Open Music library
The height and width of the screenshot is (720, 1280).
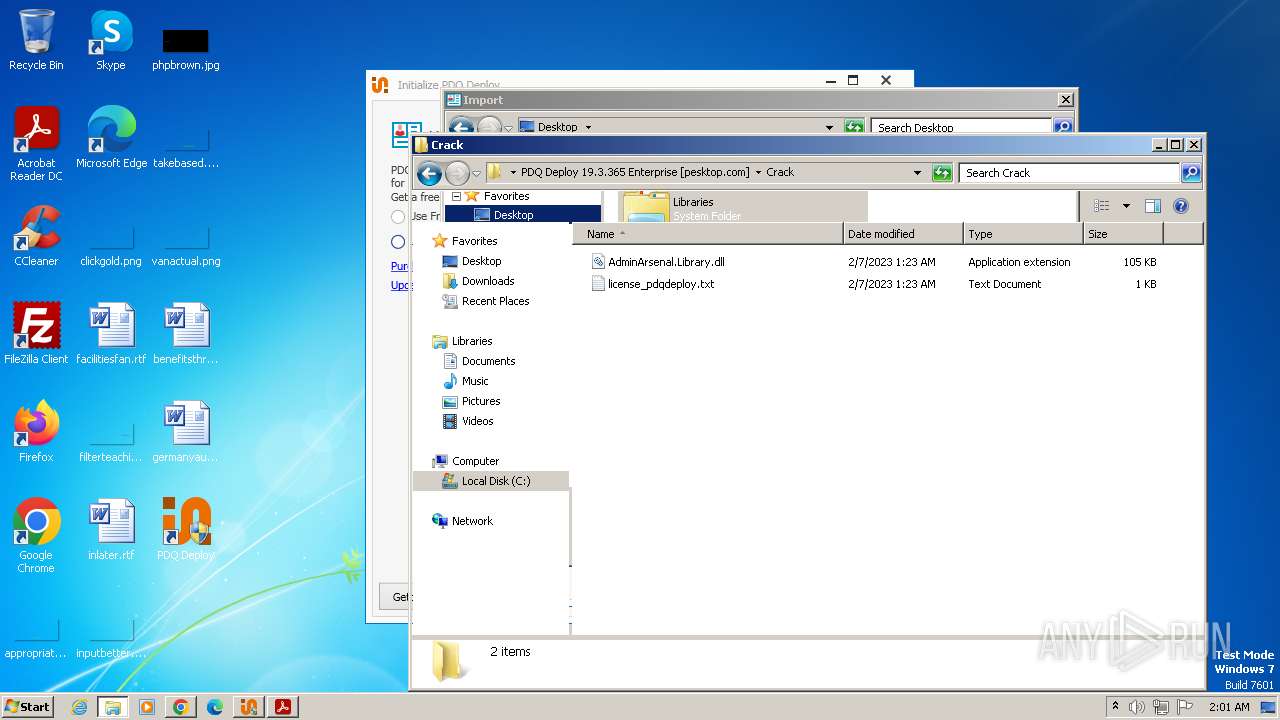click(475, 381)
